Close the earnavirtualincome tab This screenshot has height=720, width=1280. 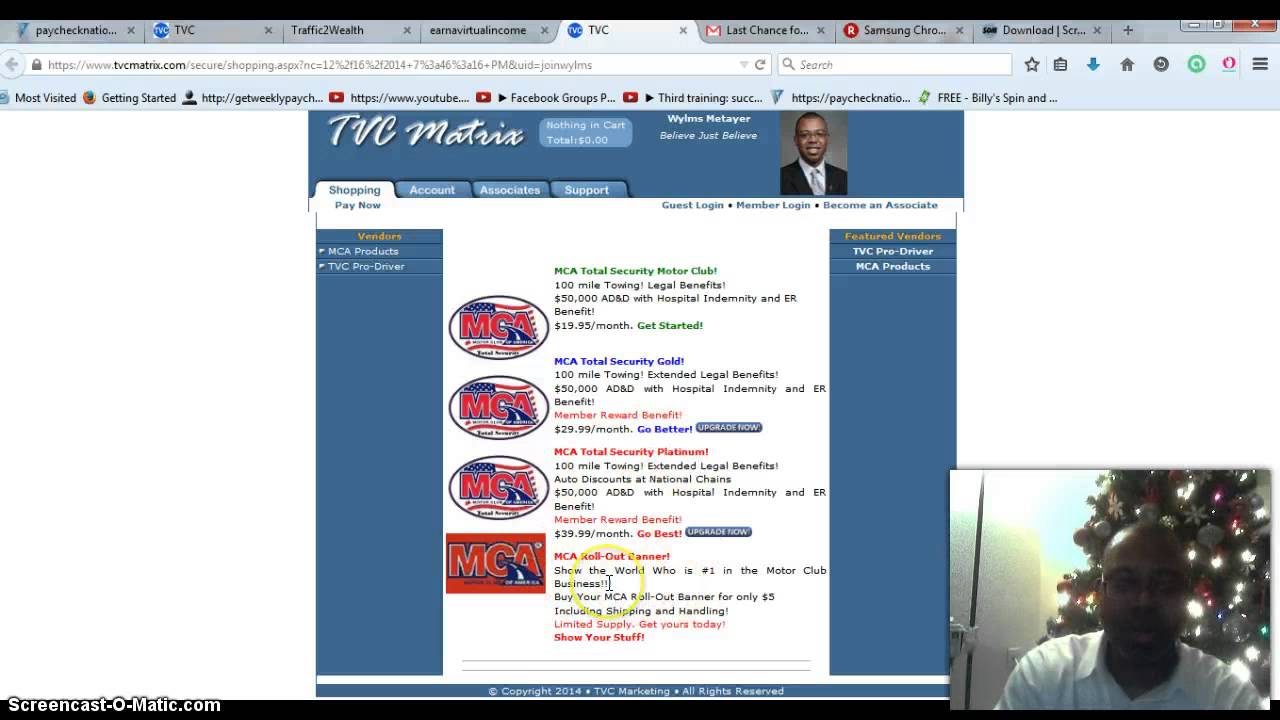click(545, 30)
